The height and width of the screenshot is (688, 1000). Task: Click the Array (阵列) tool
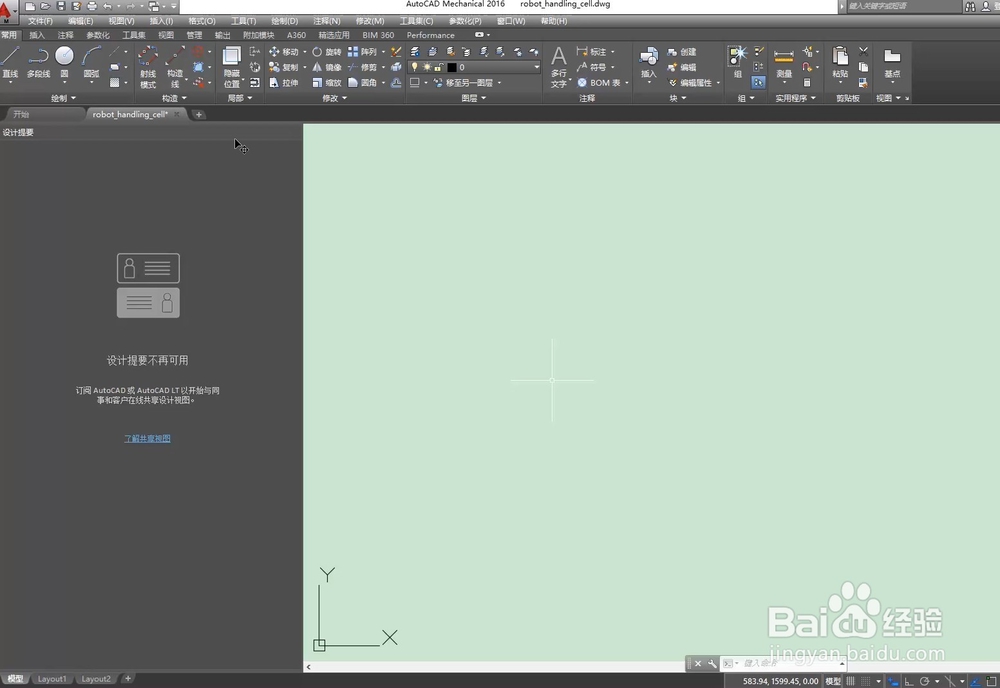tap(362, 52)
